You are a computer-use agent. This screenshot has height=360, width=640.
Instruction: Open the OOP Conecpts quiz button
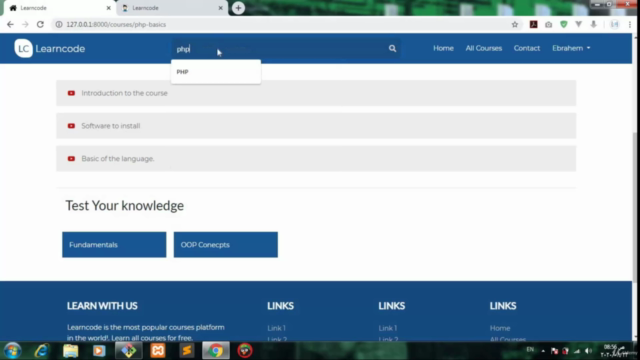point(225,244)
